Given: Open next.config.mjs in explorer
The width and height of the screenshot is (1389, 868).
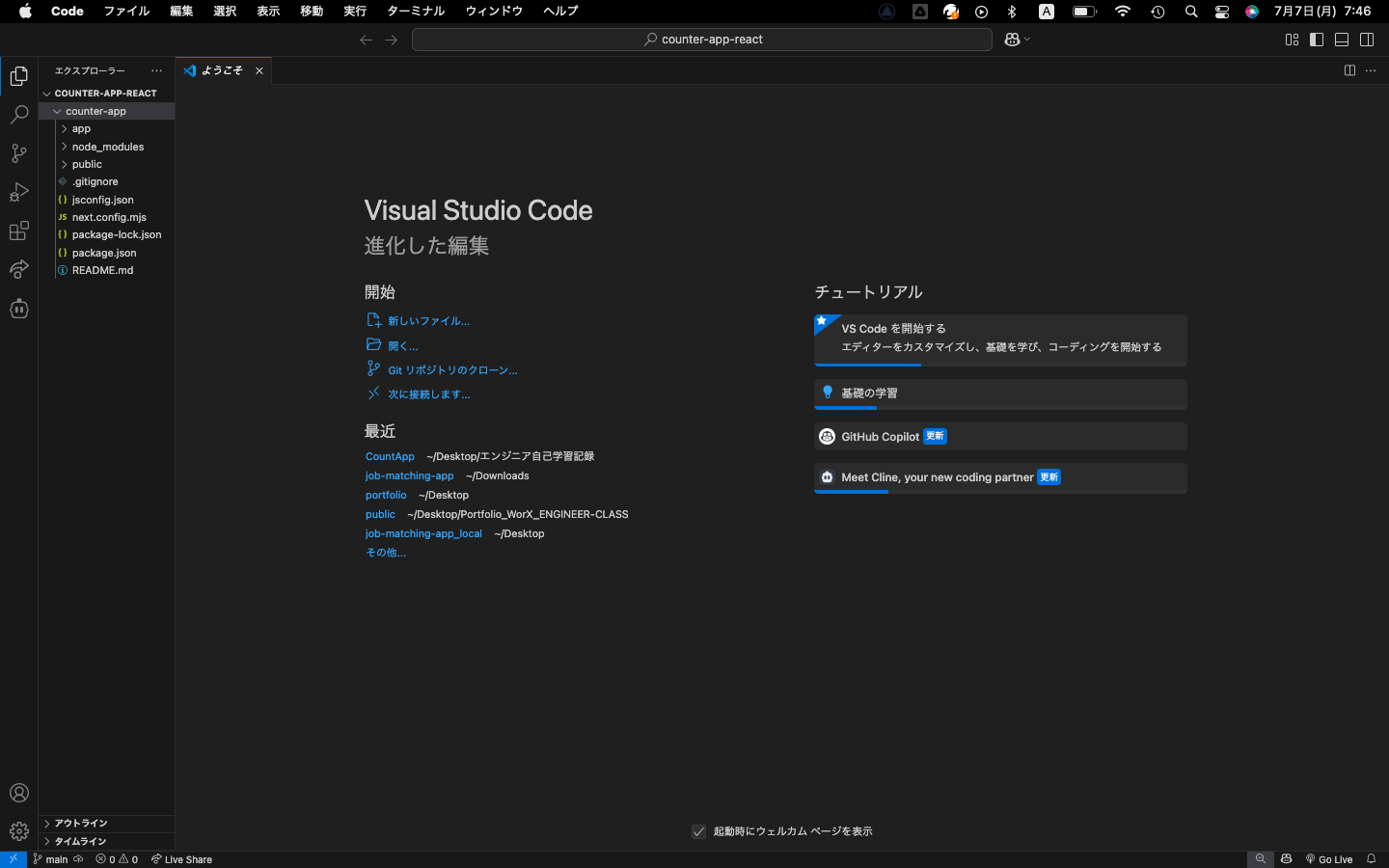Looking at the screenshot, I should click(106, 217).
